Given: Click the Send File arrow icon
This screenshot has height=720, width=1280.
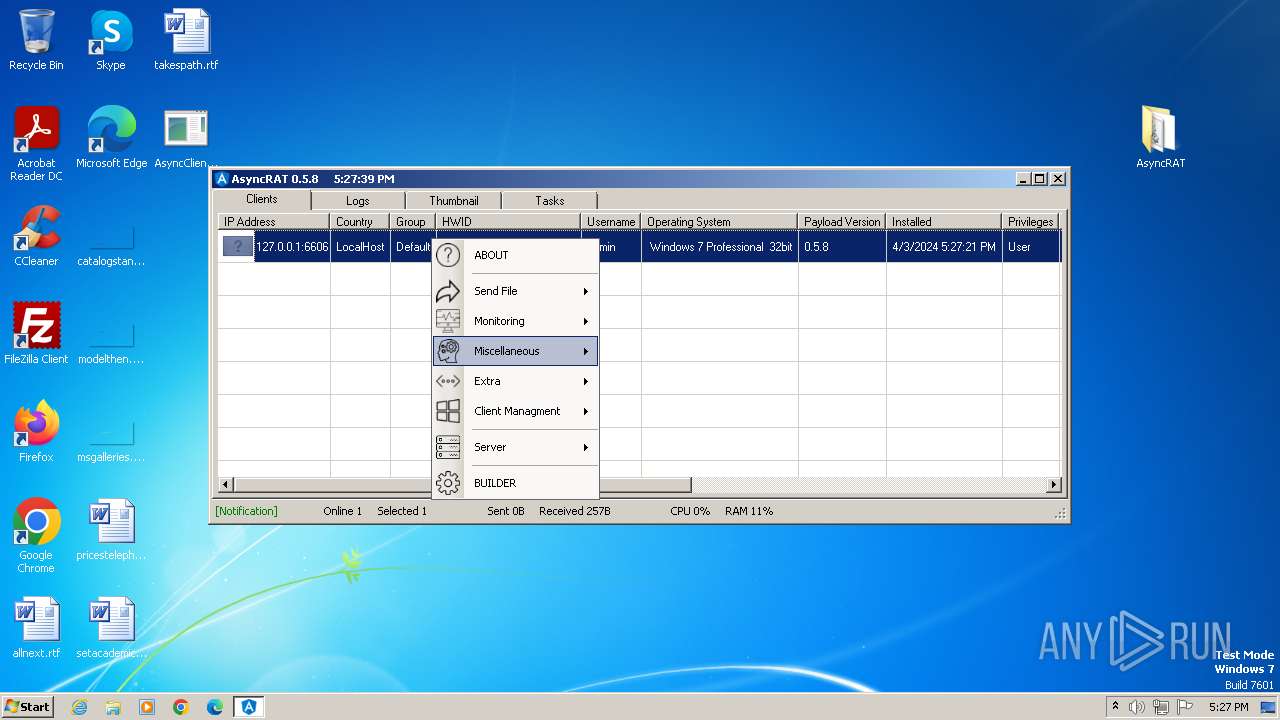Looking at the screenshot, I should tap(448, 291).
